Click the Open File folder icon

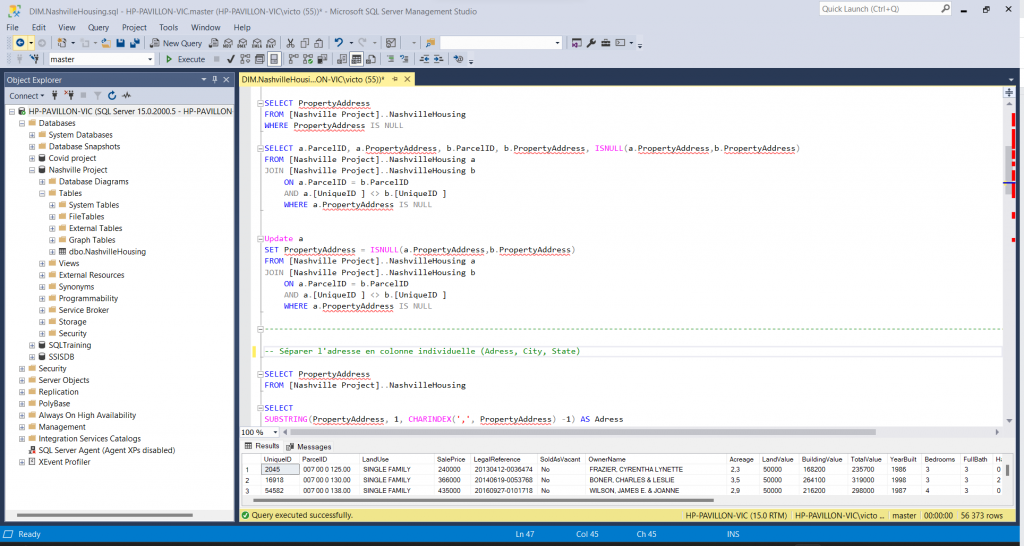point(106,43)
